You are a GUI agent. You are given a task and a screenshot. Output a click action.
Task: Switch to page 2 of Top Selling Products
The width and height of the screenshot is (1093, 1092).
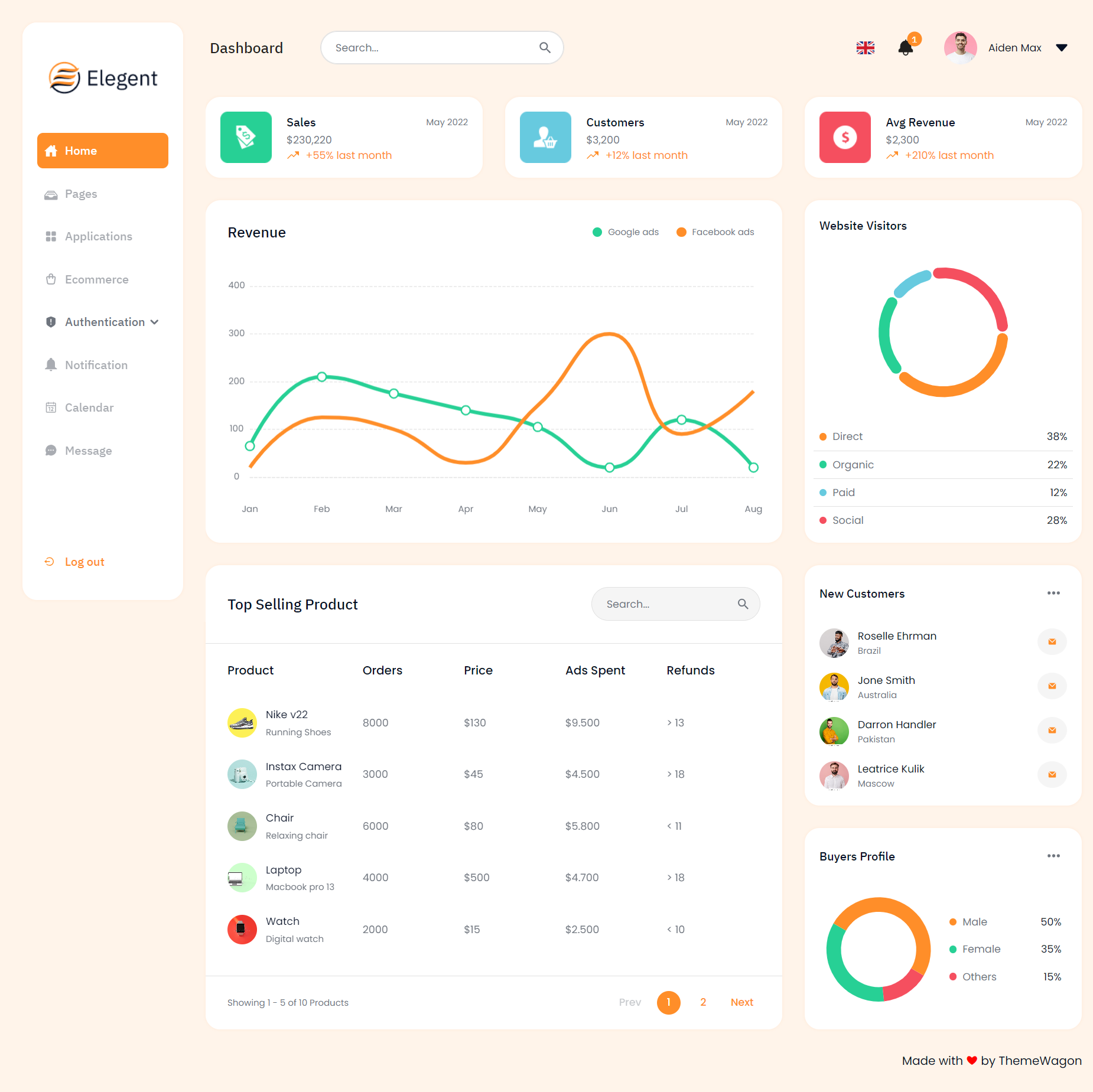click(x=703, y=1002)
